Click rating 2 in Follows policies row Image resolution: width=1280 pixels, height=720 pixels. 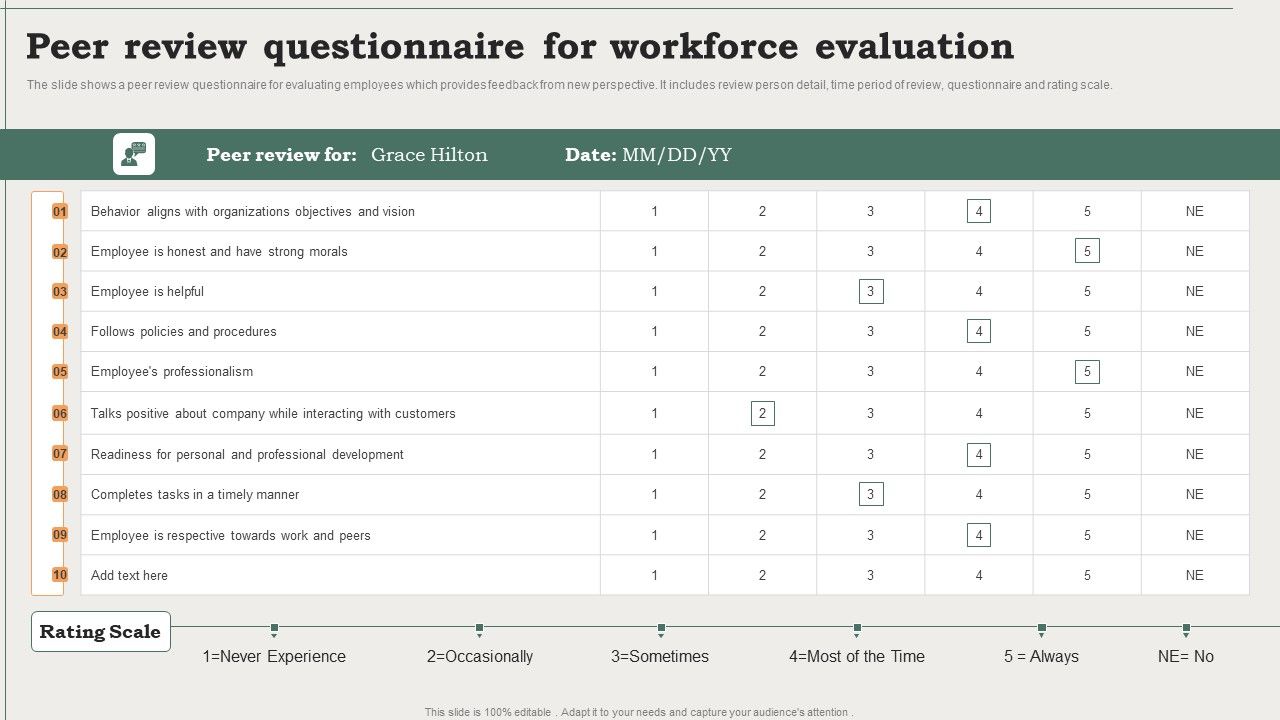pos(763,331)
